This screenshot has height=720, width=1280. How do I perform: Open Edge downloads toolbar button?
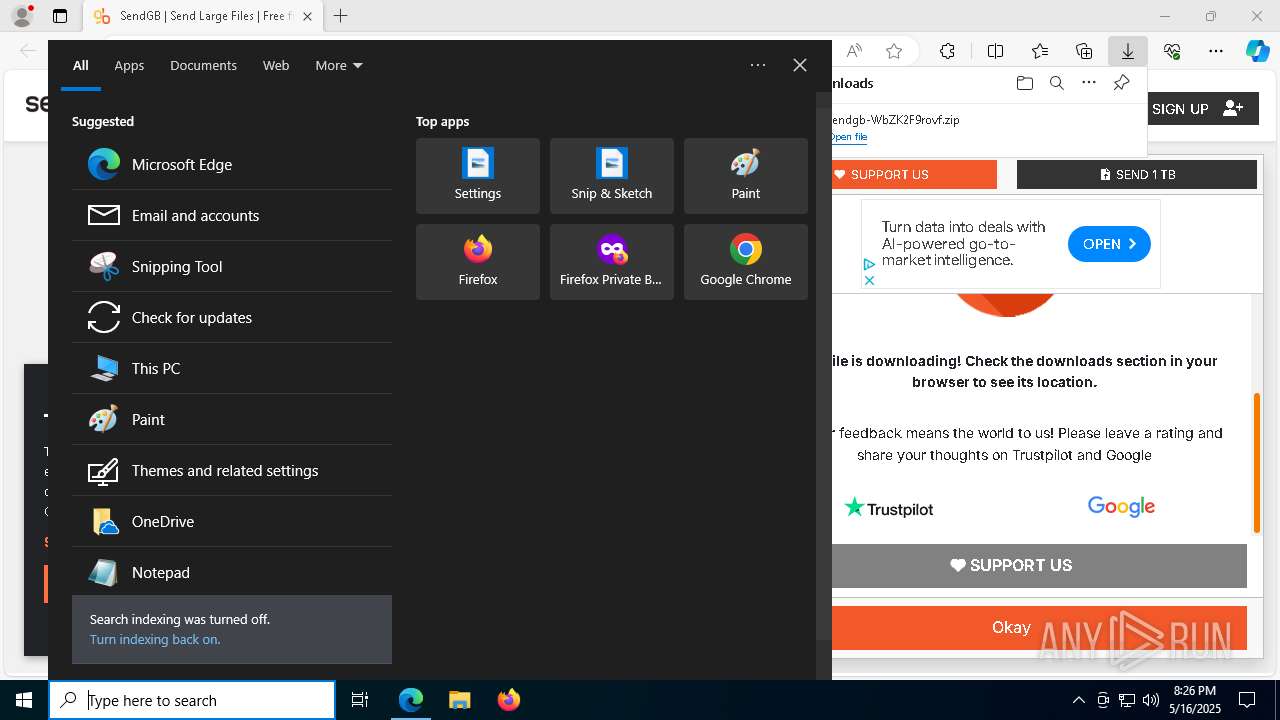[1127, 50]
